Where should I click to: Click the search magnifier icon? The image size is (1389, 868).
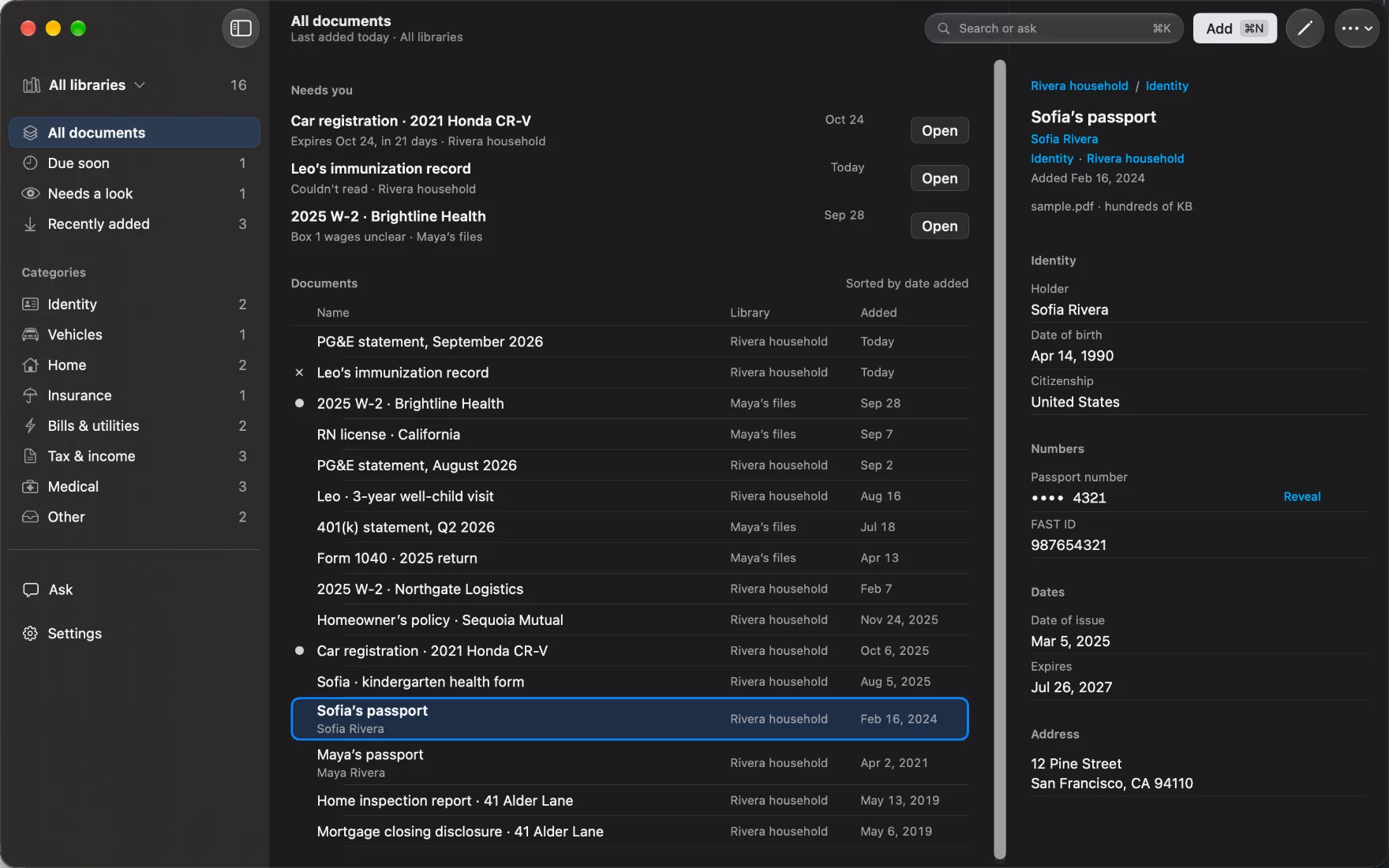coord(943,28)
